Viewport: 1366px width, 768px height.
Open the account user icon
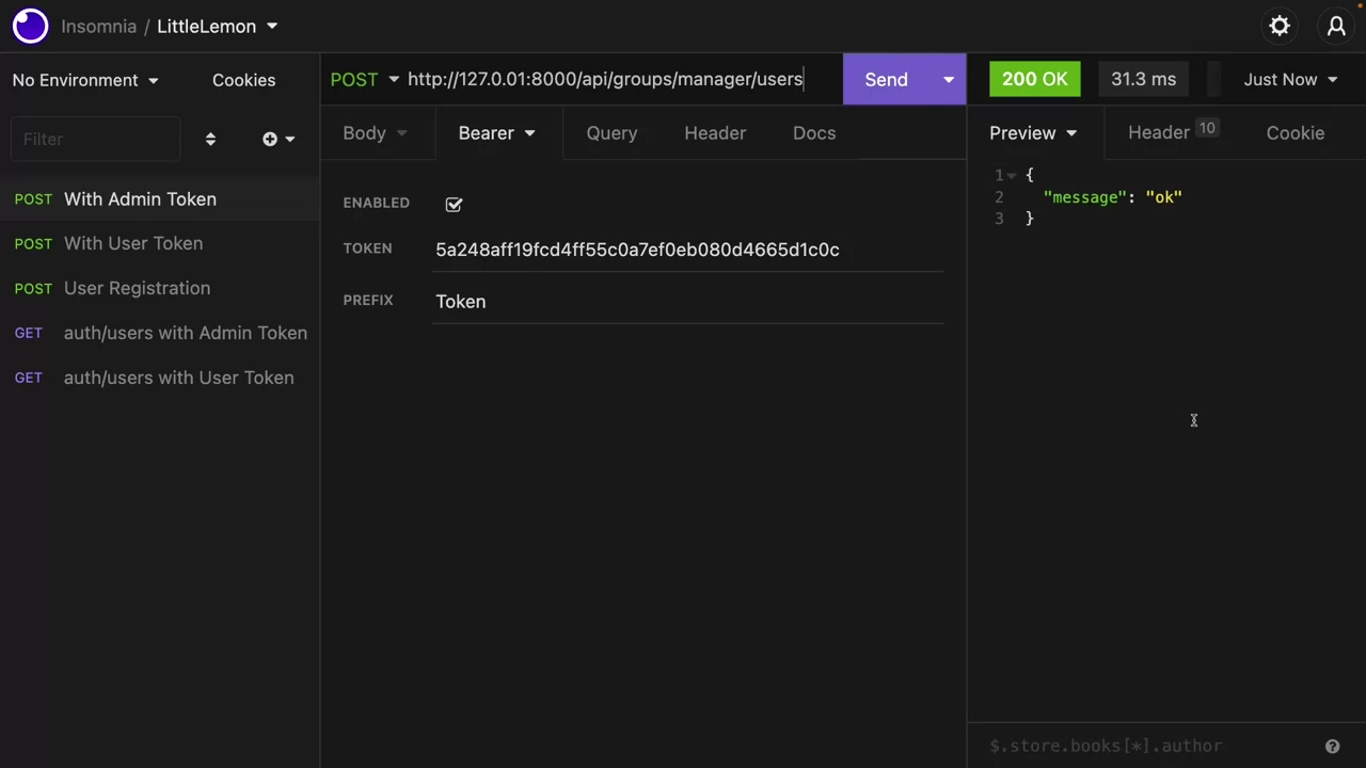(1336, 26)
